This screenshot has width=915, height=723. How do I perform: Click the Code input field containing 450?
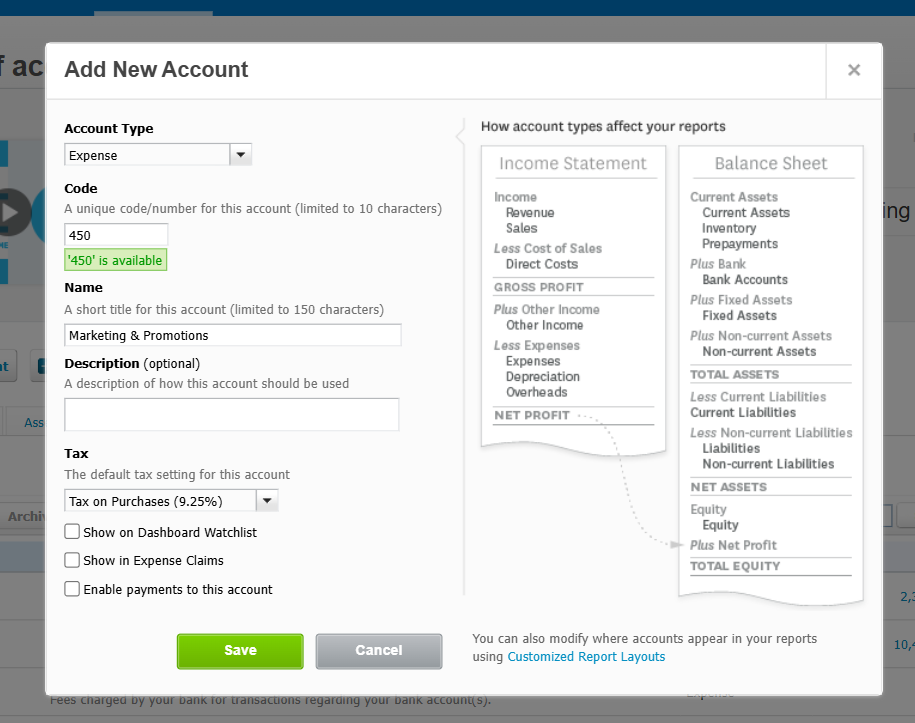pyautogui.click(x=116, y=235)
